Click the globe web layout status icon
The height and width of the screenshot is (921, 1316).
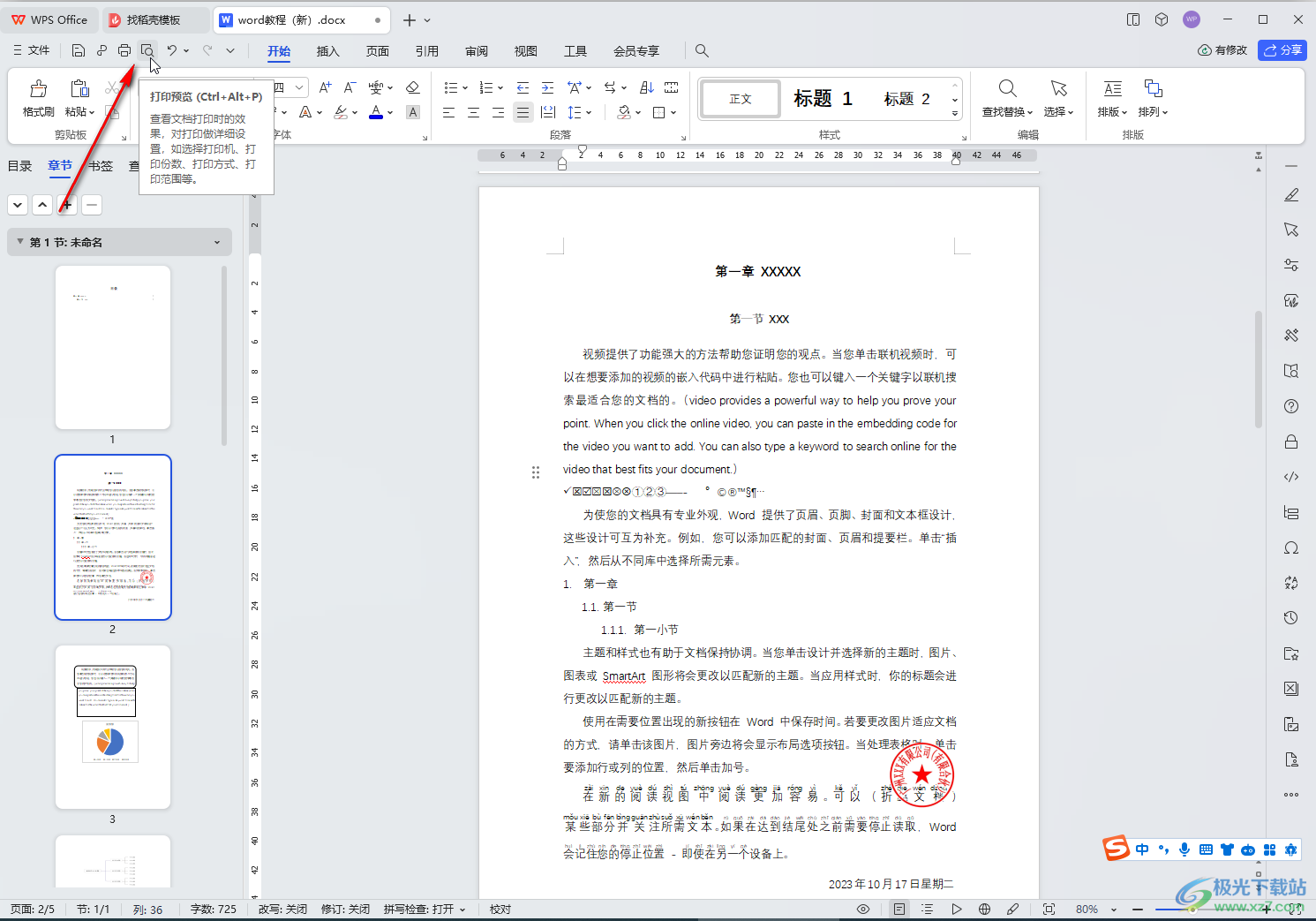click(984, 909)
